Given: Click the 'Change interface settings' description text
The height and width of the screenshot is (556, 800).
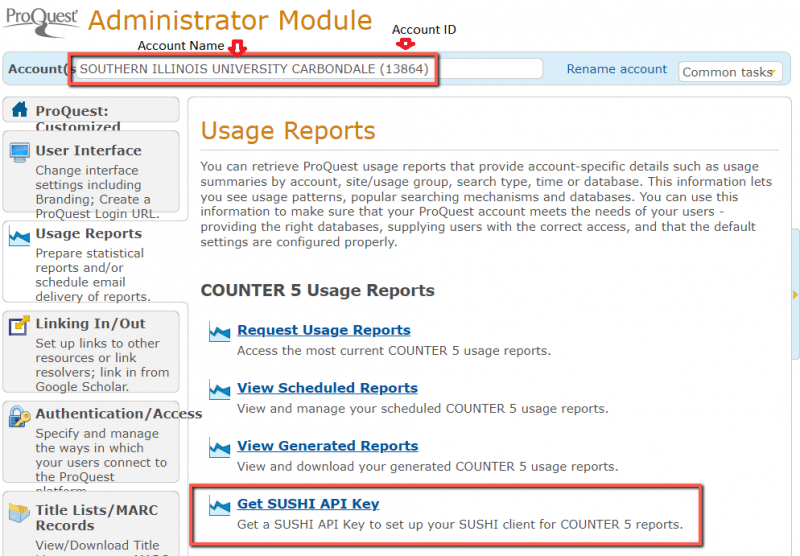Looking at the screenshot, I should (x=97, y=192).
